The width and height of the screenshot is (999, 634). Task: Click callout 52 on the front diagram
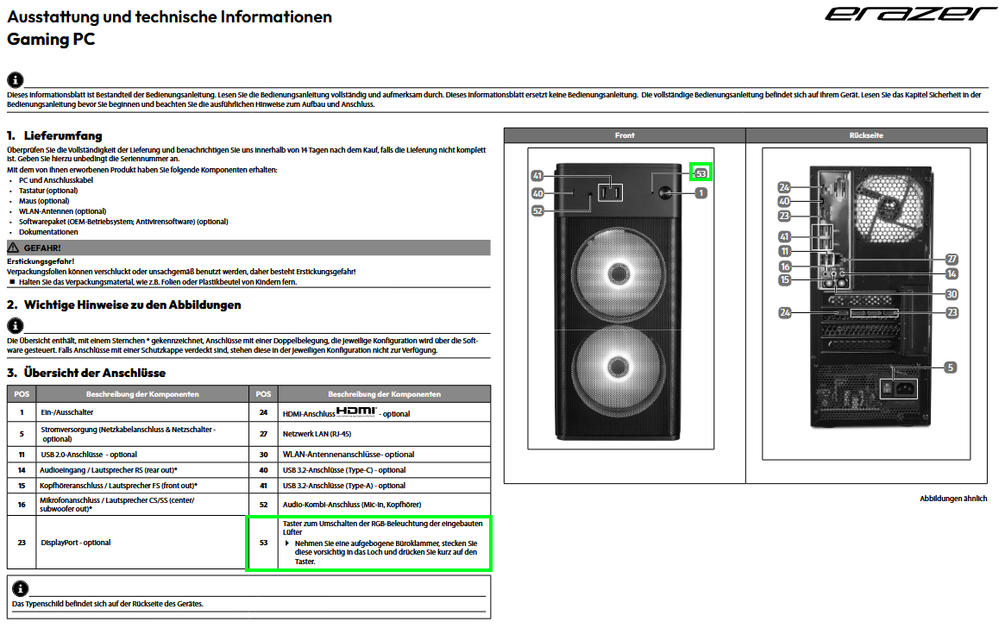click(x=537, y=210)
